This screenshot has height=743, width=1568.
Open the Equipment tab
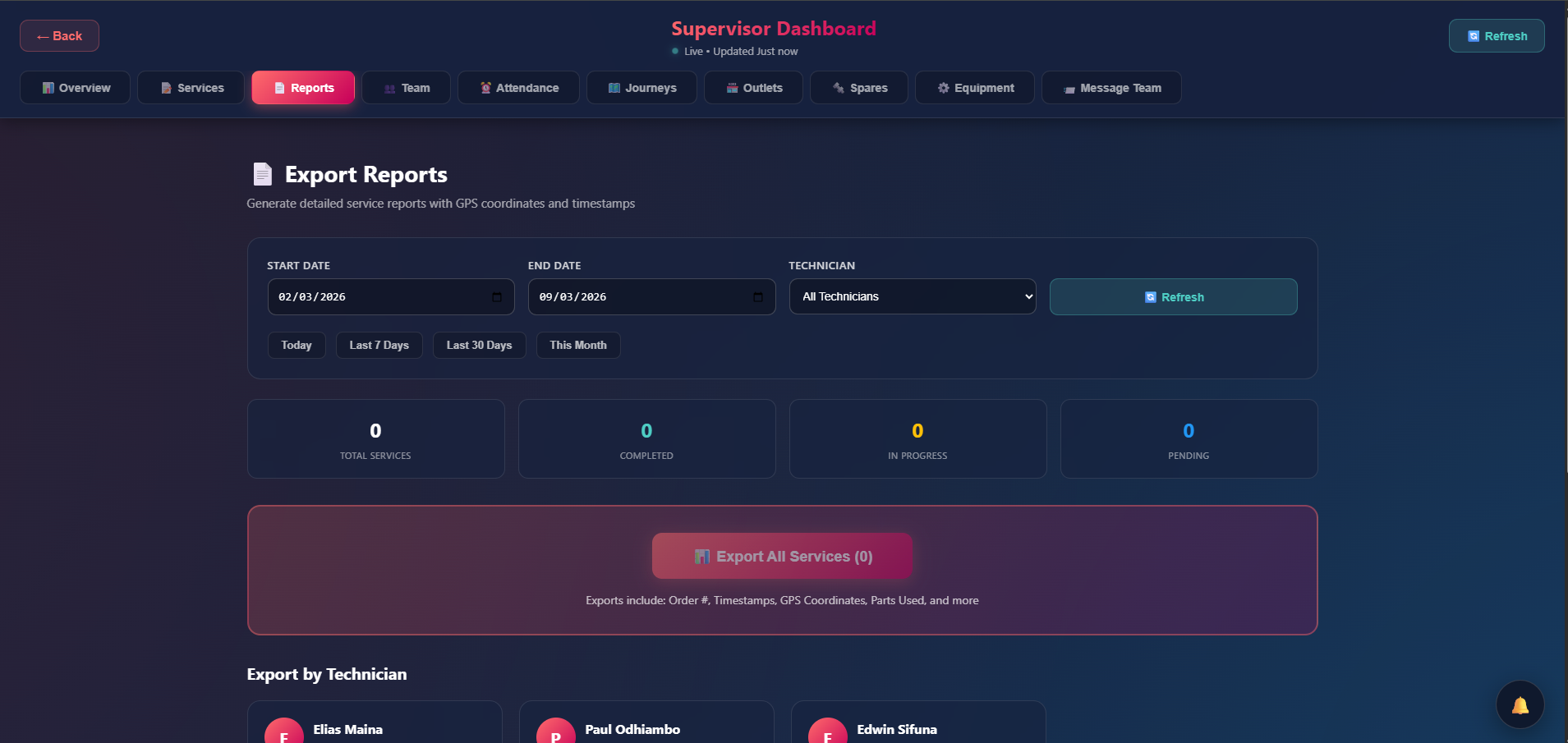pyautogui.click(x=975, y=88)
